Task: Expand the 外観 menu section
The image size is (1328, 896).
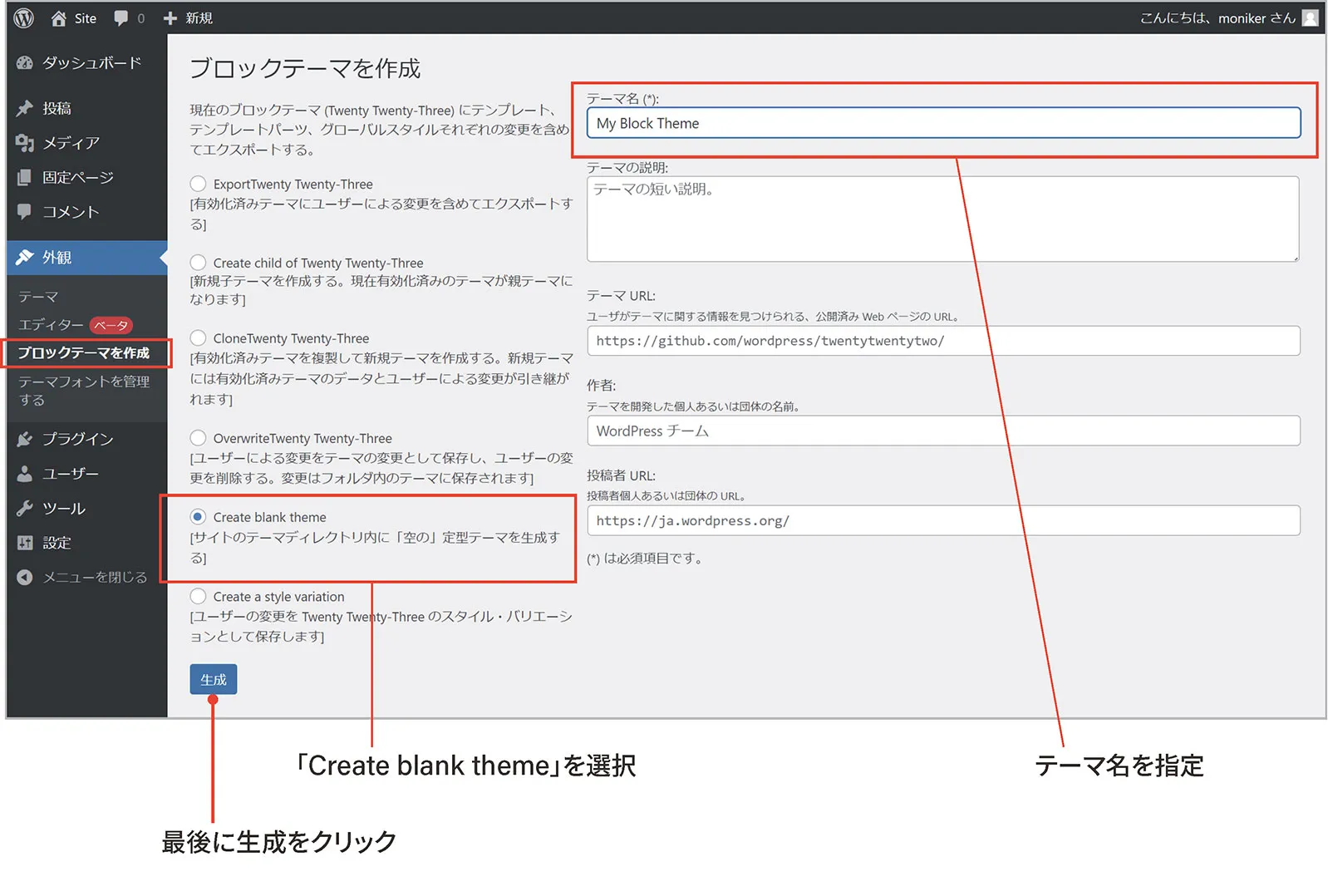Action: [x=57, y=258]
